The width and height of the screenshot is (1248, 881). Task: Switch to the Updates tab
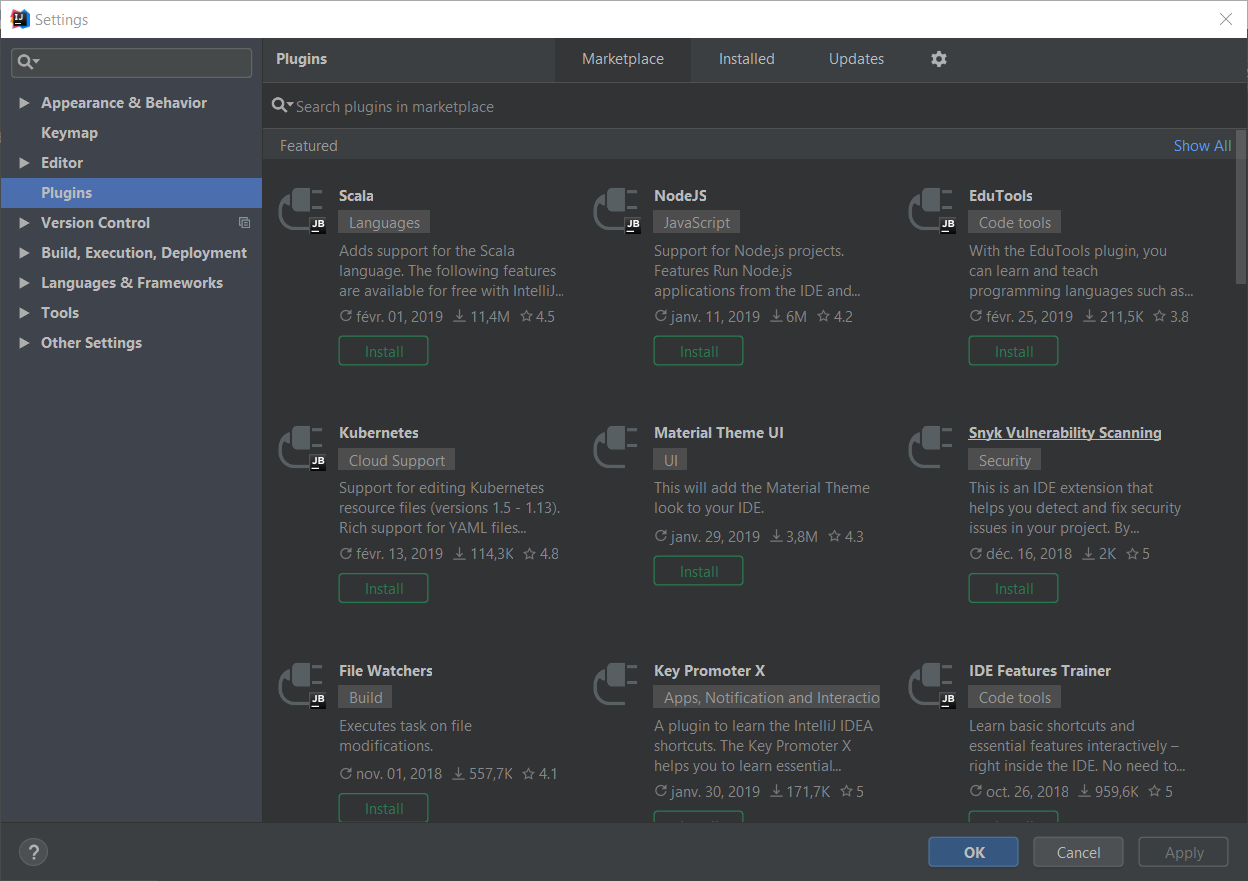[856, 59]
